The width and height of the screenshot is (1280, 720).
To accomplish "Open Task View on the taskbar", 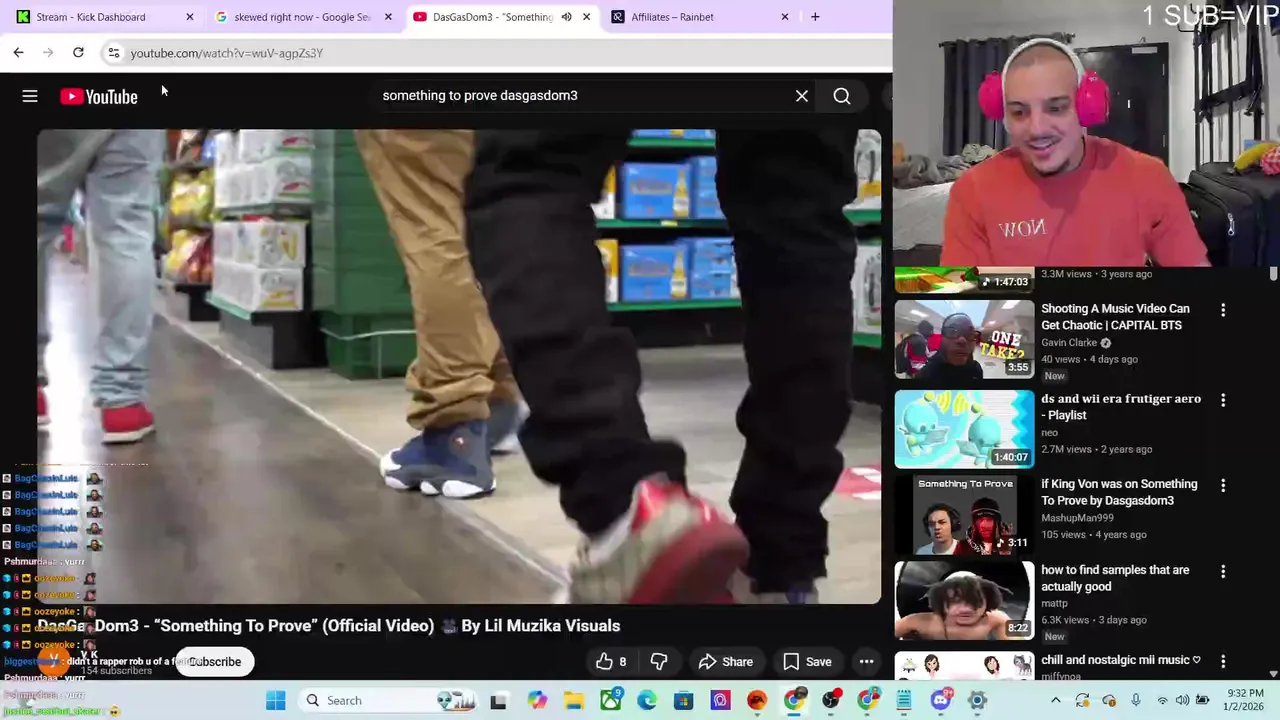I will point(499,700).
